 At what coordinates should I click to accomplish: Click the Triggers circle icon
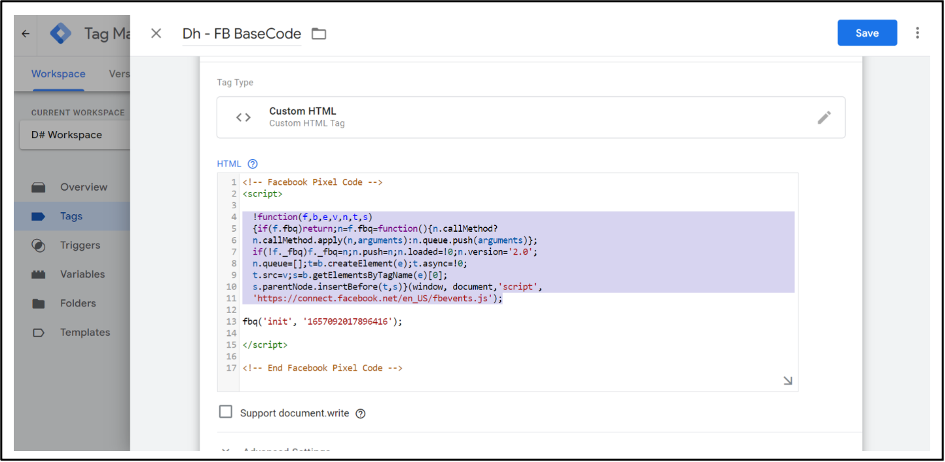pos(39,245)
